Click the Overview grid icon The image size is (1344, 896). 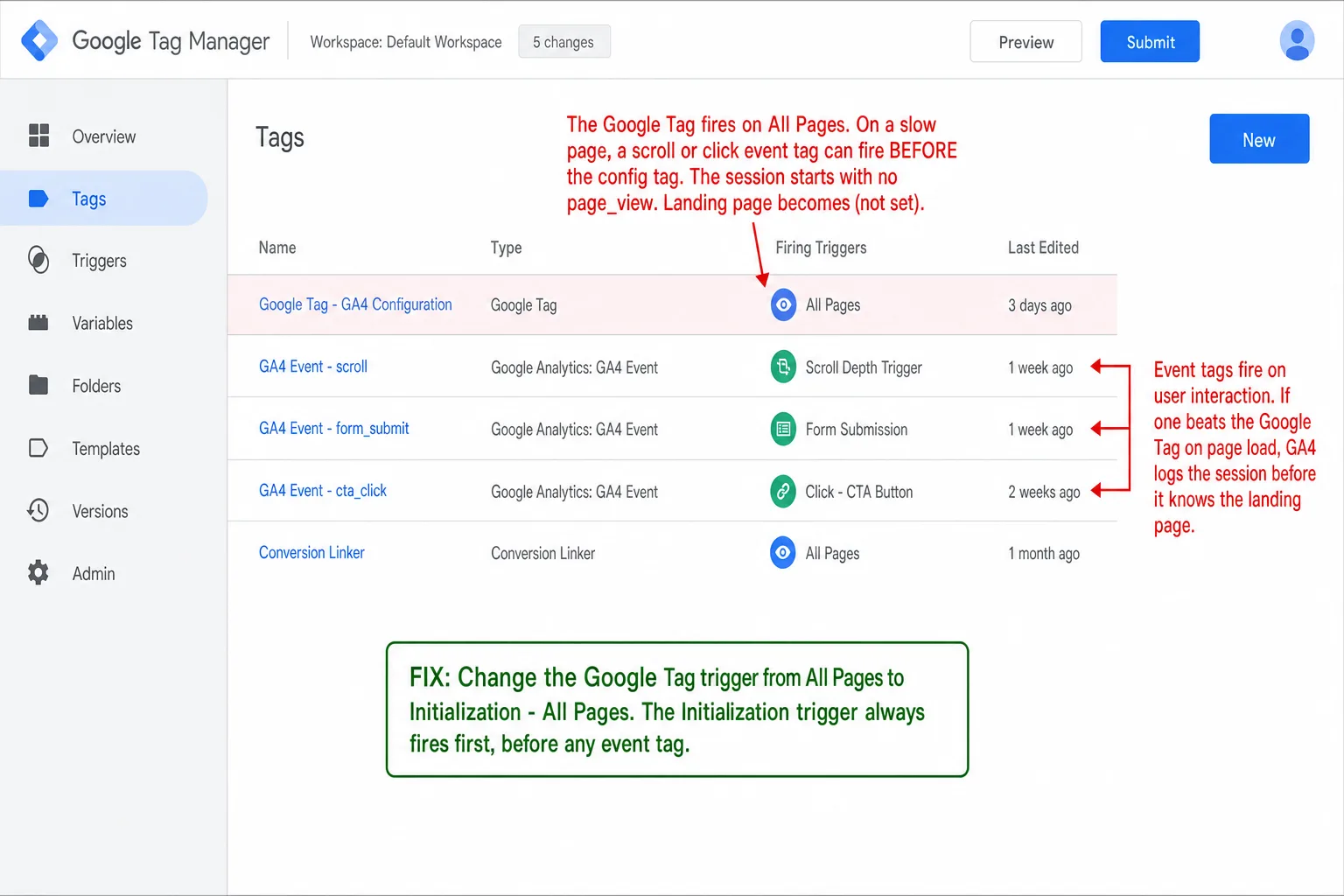click(x=38, y=136)
